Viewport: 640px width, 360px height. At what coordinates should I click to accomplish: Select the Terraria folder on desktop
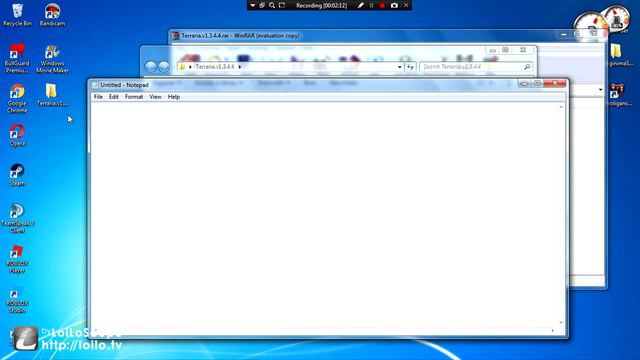[x=52, y=95]
